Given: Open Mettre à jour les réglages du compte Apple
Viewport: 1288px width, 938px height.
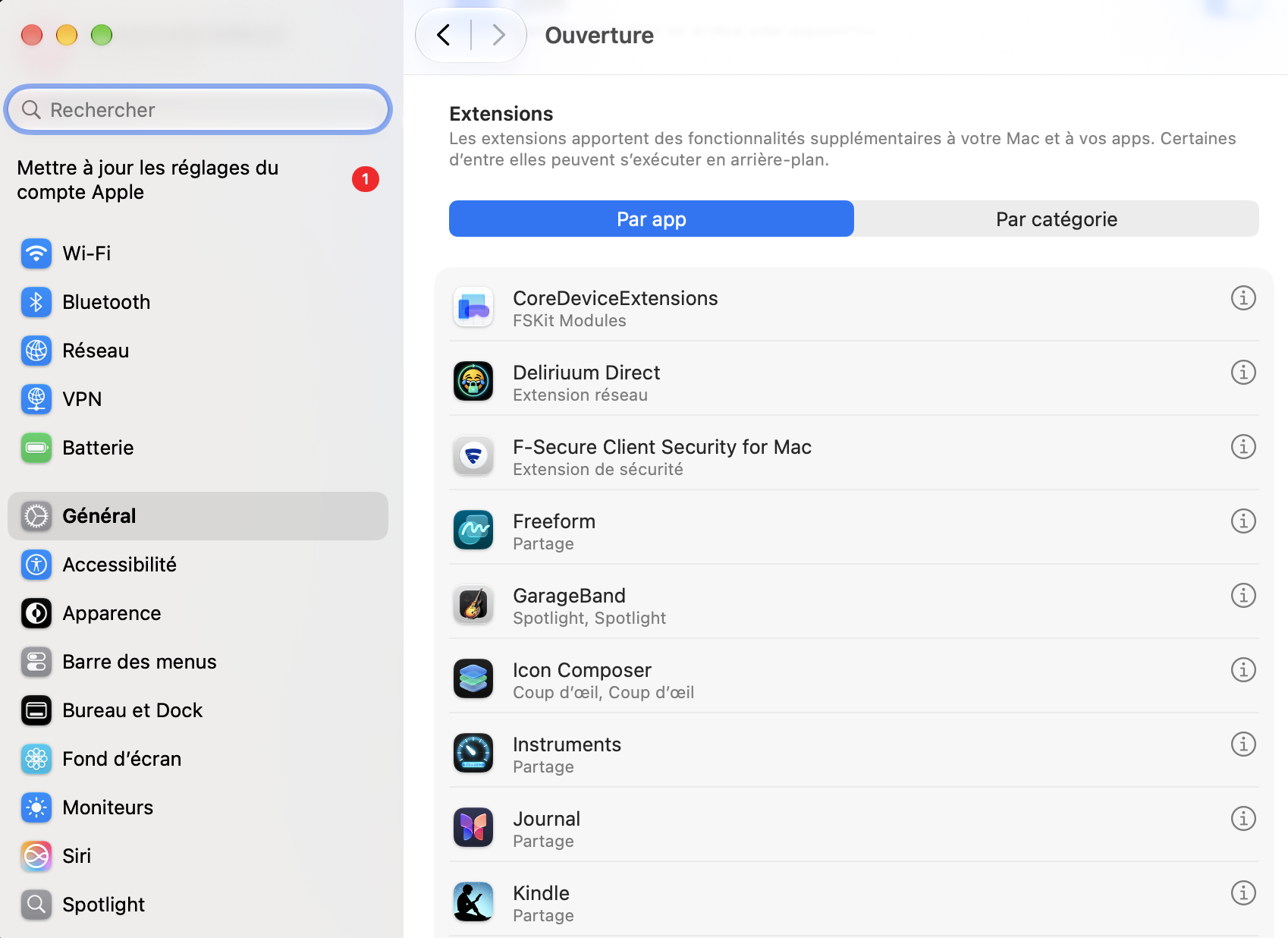Looking at the screenshot, I should tap(197, 180).
